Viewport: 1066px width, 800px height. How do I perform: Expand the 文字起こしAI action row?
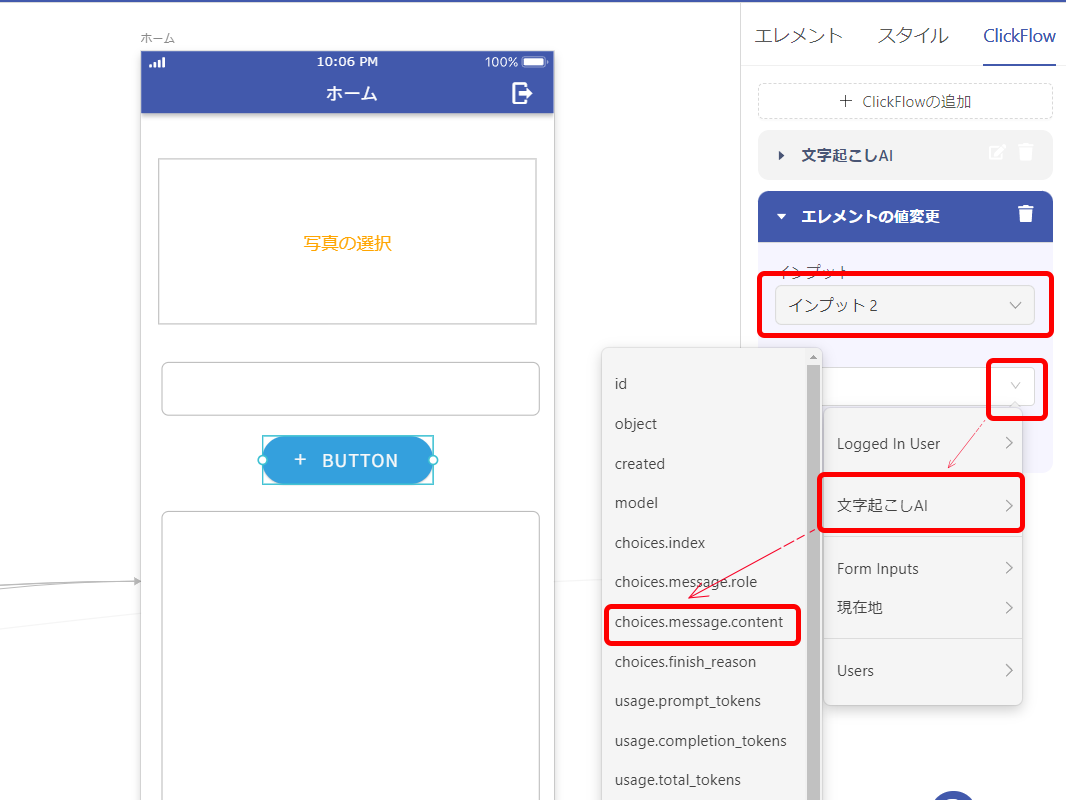coord(781,156)
